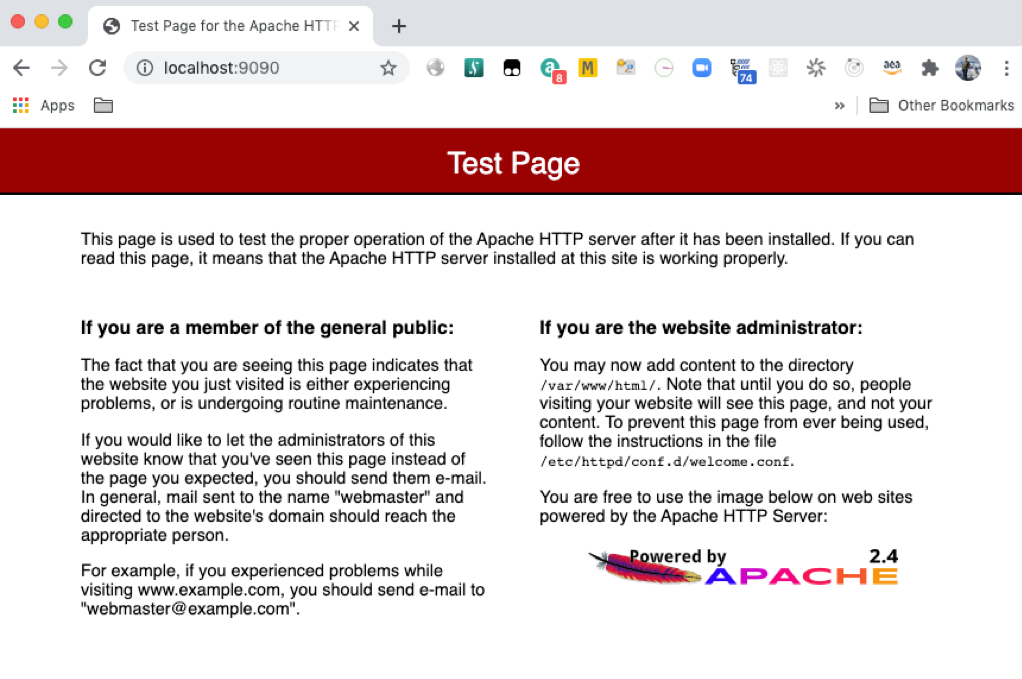Open the clock extension icon
Image resolution: width=1022 pixels, height=679 pixels.
664,68
